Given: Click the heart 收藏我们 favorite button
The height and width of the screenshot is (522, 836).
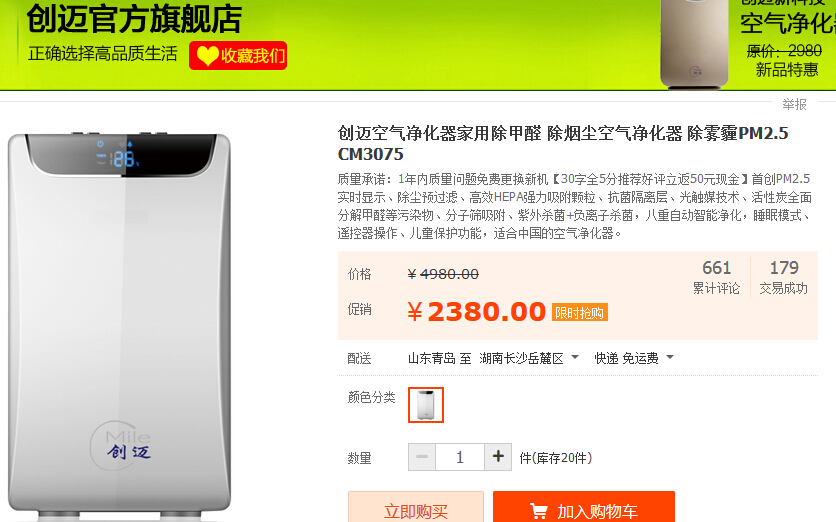Looking at the screenshot, I should [238, 55].
